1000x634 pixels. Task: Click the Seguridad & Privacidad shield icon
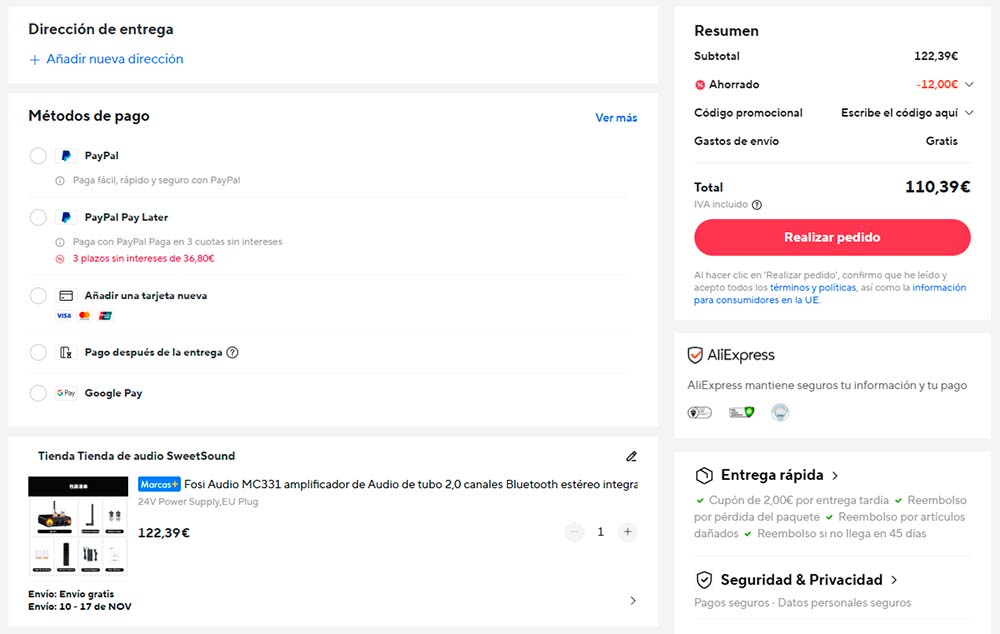(x=704, y=580)
